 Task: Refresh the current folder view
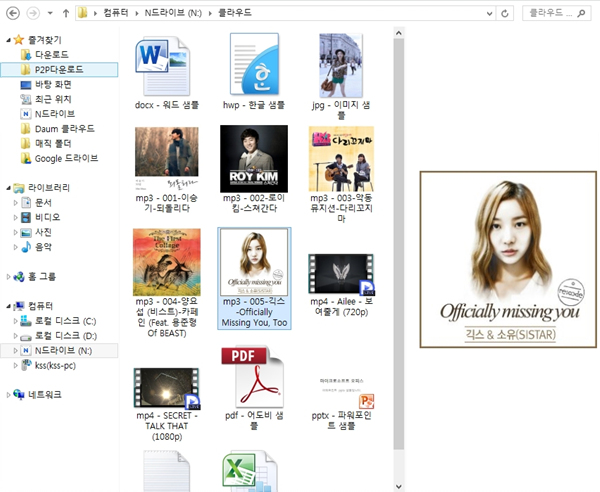click(505, 14)
